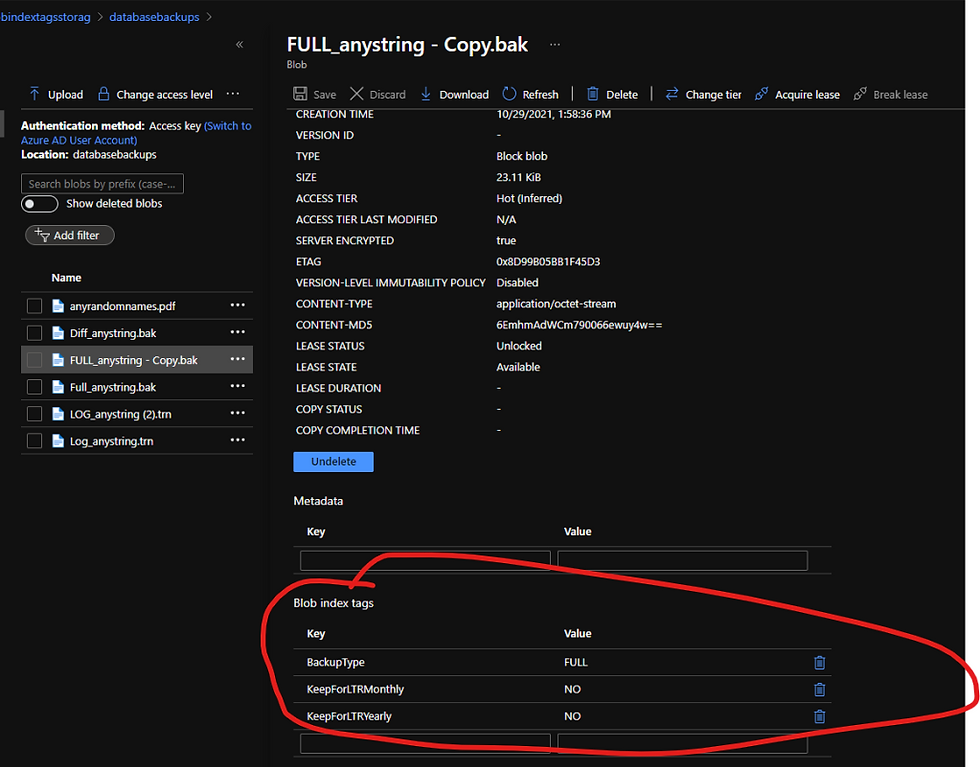Viewport: 980px width, 767px height.
Task: Click the Acquire lease label
Action: (x=808, y=94)
